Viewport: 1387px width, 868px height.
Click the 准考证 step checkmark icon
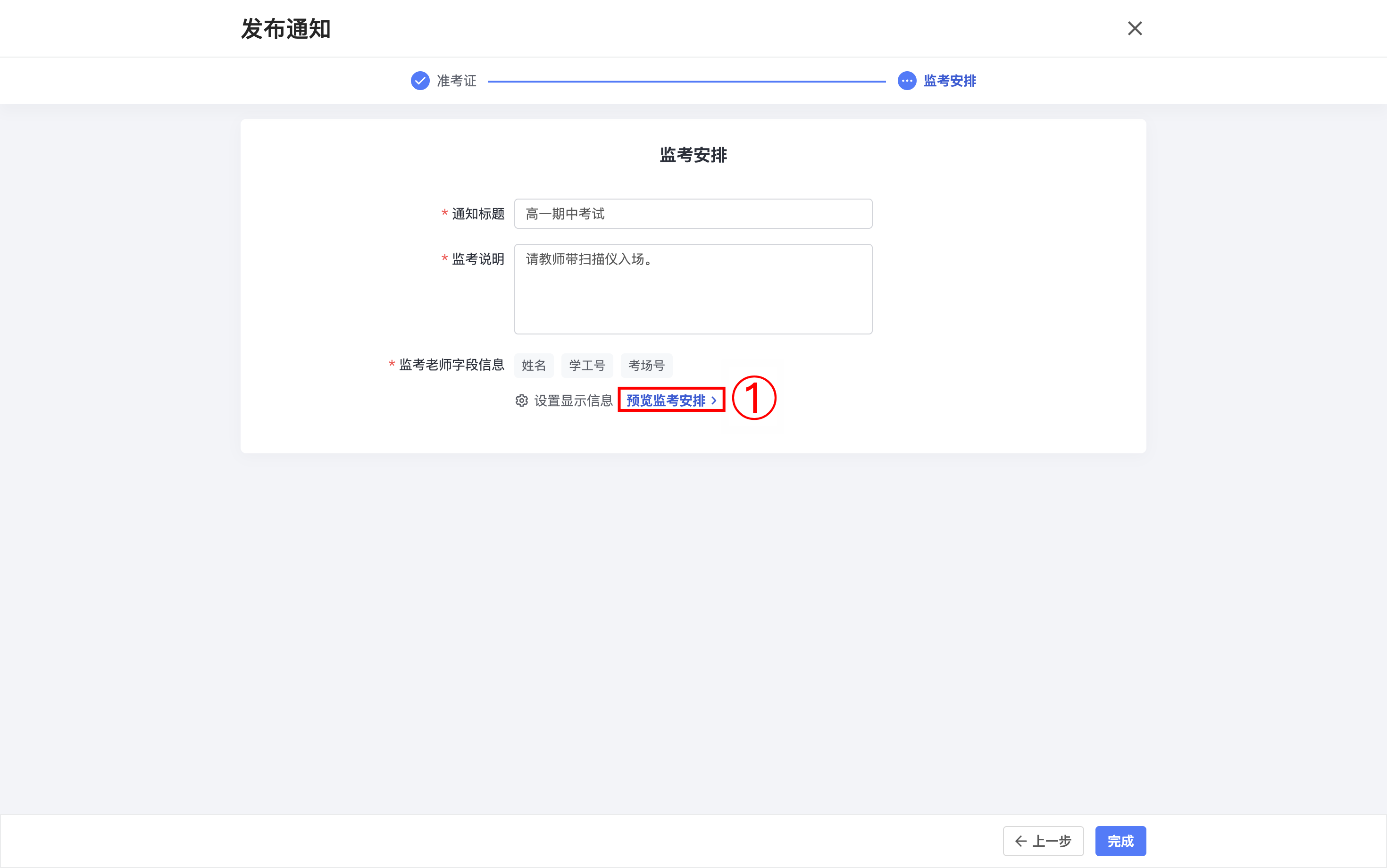pyautogui.click(x=420, y=81)
